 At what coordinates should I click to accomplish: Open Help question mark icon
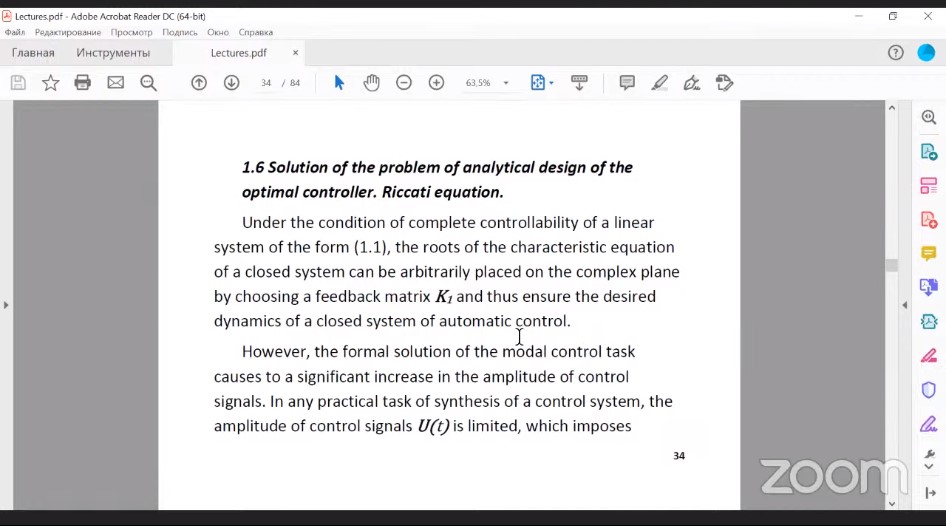(x=896, y=53)
